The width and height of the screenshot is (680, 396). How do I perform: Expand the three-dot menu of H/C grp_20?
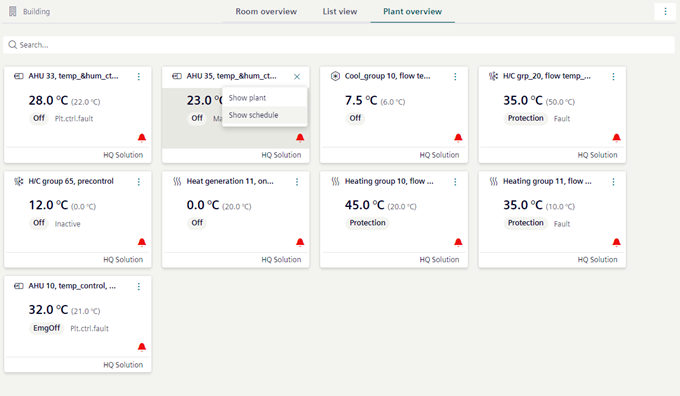coord(613,76)
